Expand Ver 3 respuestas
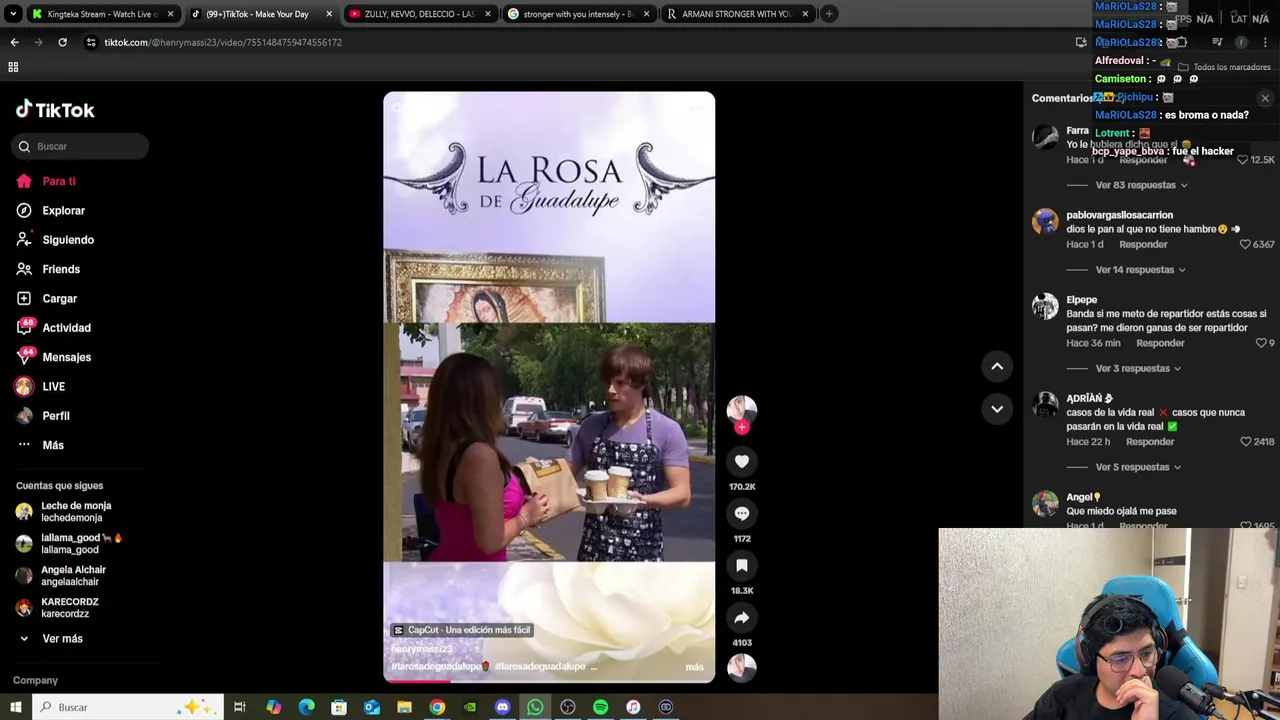Image resolution: width=1280 pixels, height=720 pixels. click(1138, 368)
